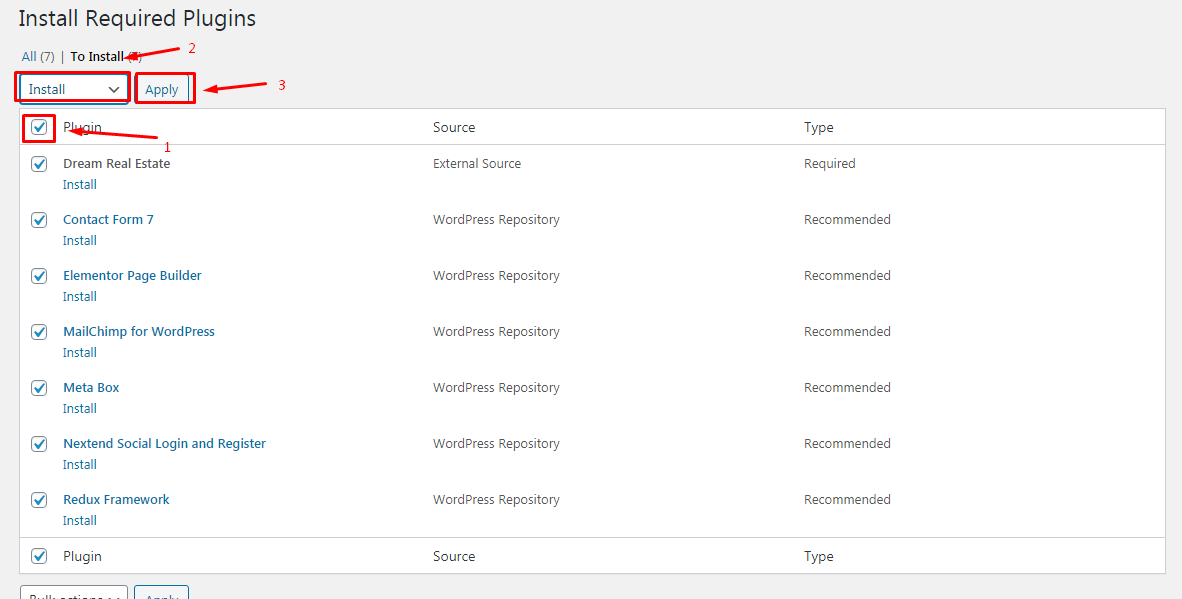Click External Source text in Dream Real Estate row

(x=476, y=164)
